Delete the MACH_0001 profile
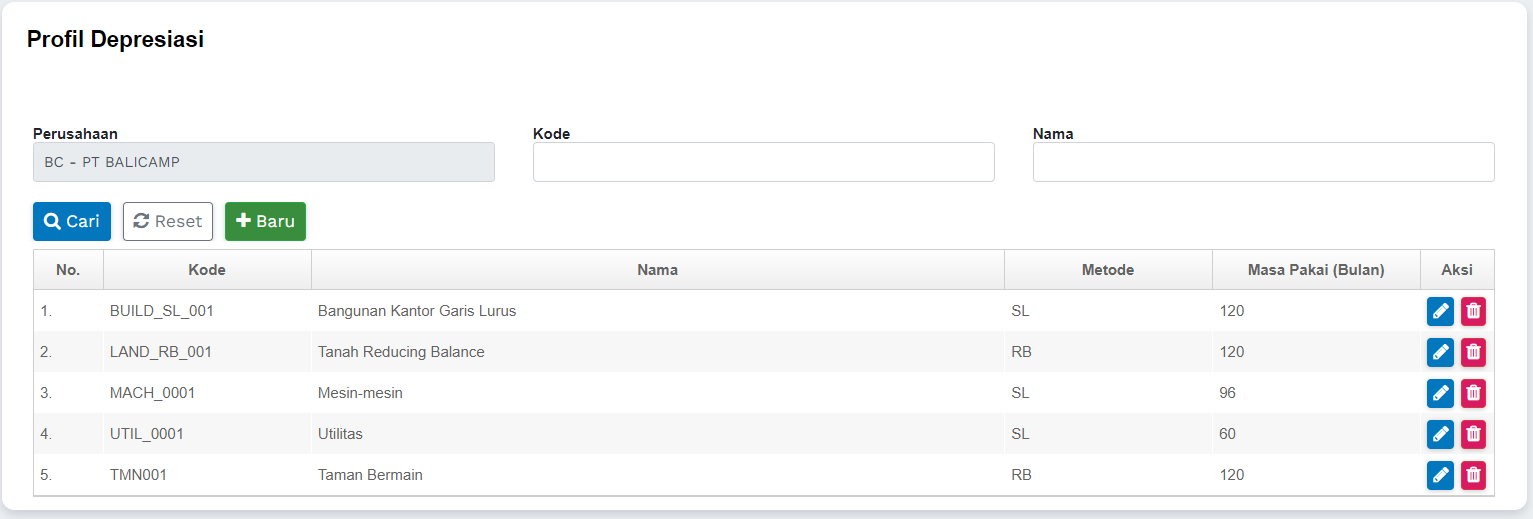The height and width of the screenshot is (519, 1533). [x=1473, y=393]
